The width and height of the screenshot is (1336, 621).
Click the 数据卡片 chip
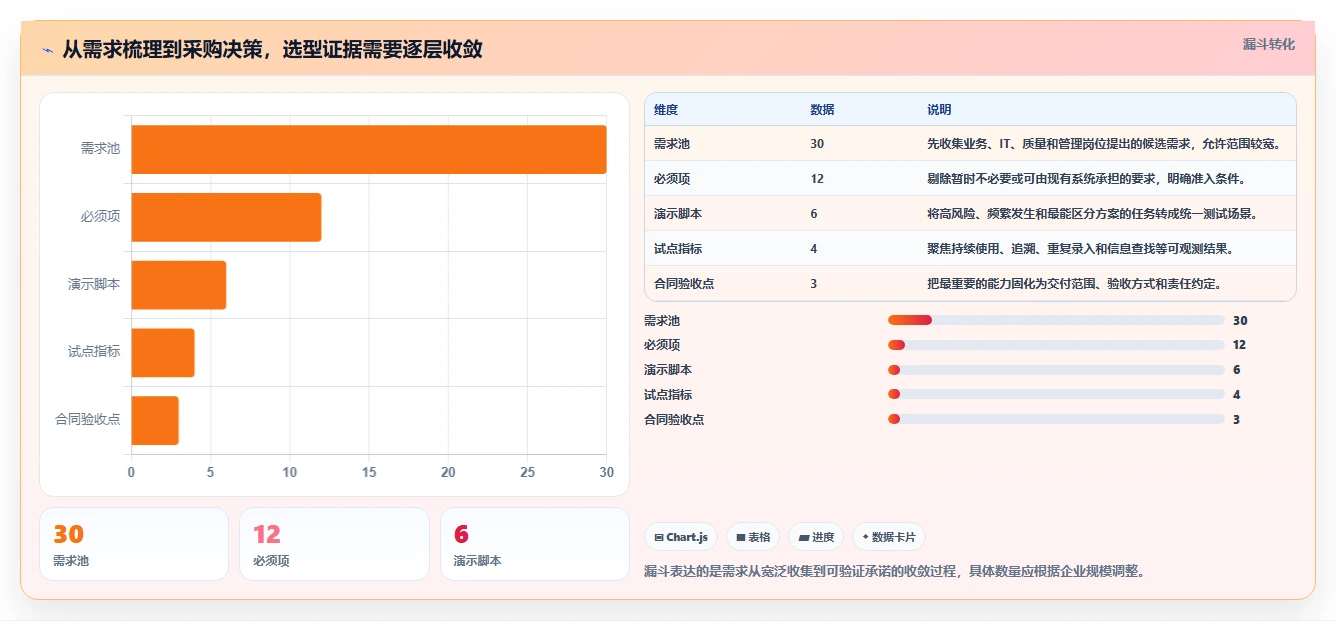pos(889,537)
